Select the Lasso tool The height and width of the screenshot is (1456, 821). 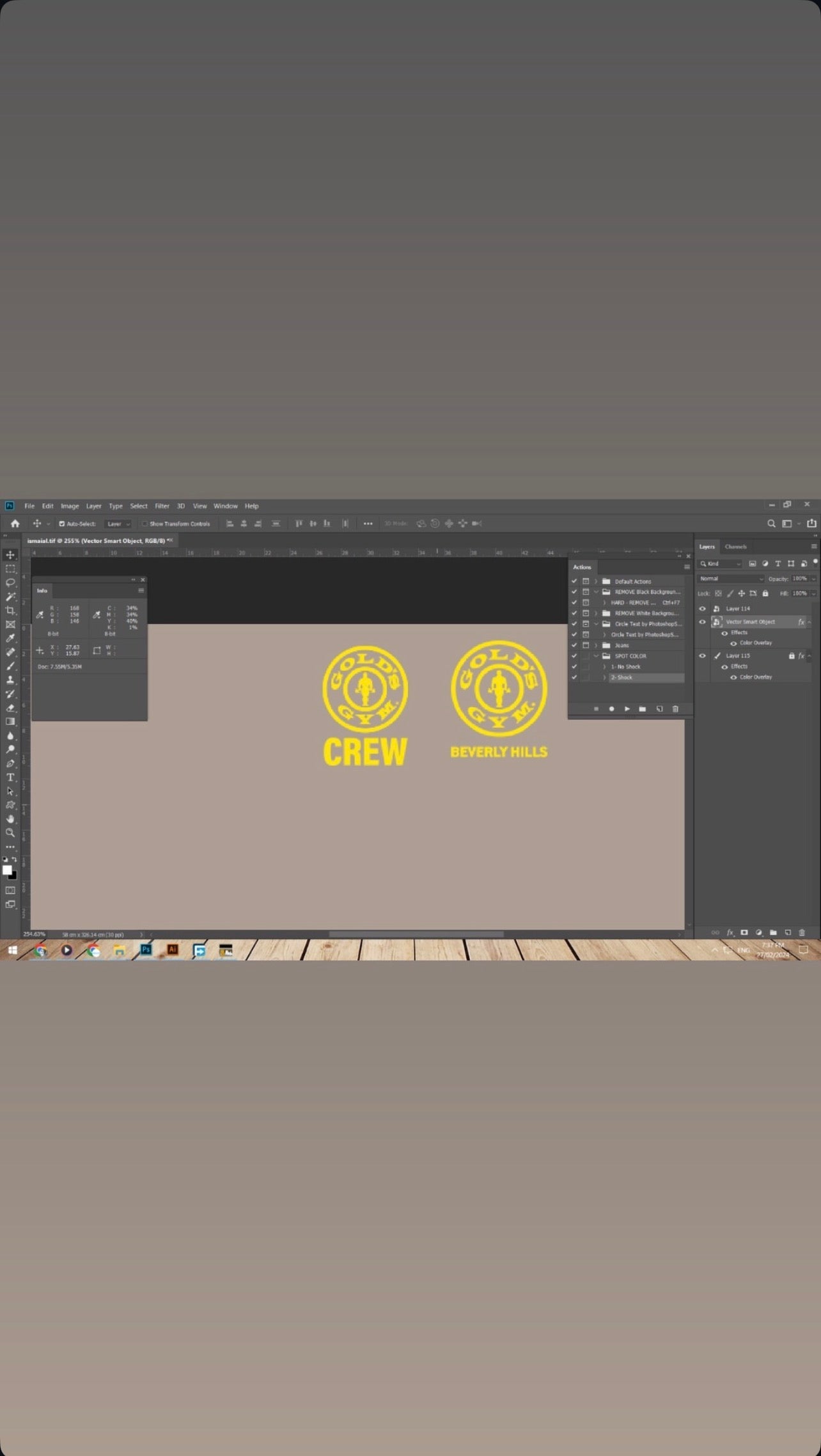pyautogui.click(x=10, y=583)
